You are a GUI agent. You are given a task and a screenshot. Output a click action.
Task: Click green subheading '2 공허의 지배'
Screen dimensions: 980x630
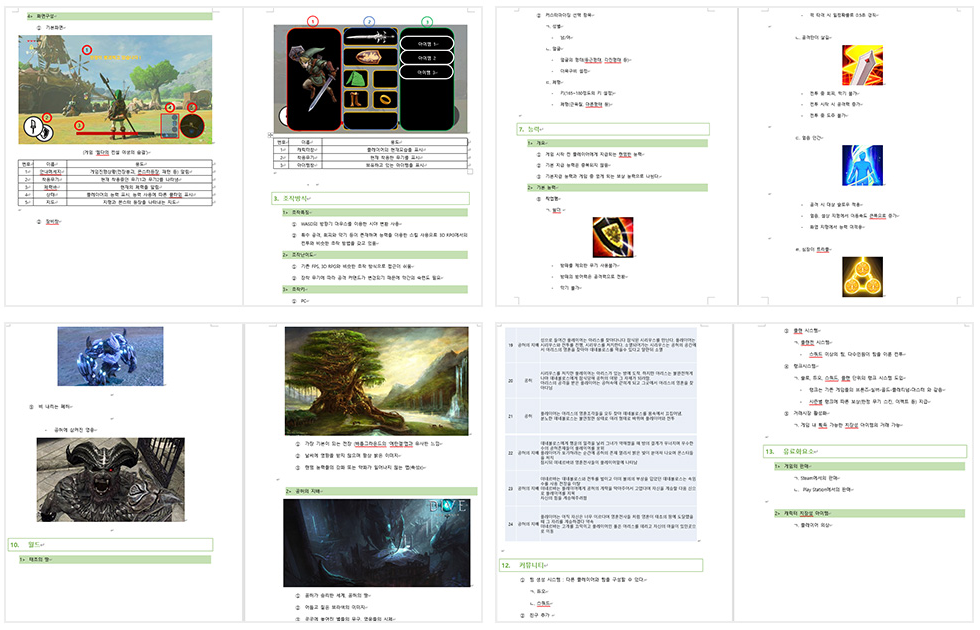point(381,491)
